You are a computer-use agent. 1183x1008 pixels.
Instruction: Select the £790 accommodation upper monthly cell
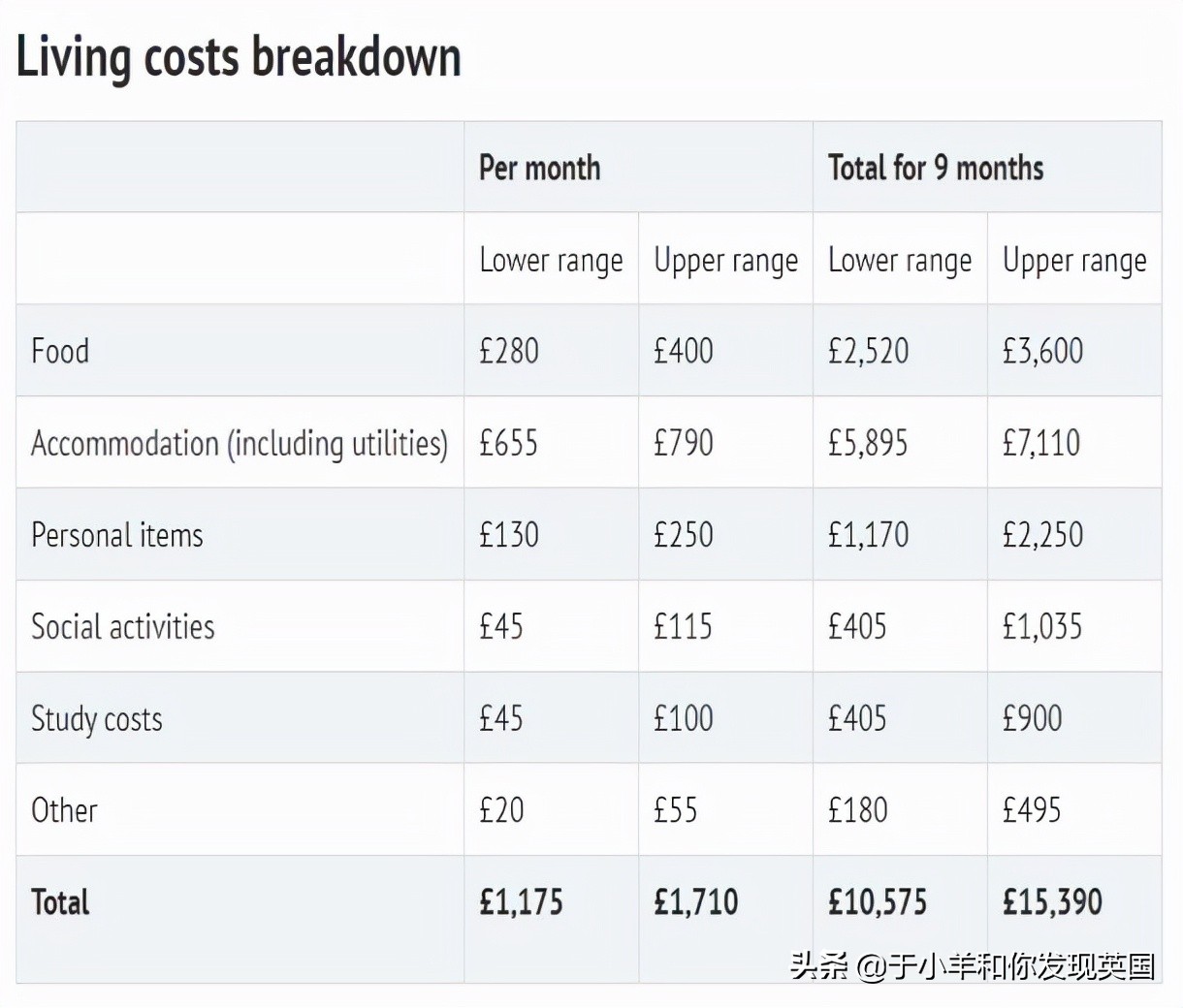click(684, 443)
